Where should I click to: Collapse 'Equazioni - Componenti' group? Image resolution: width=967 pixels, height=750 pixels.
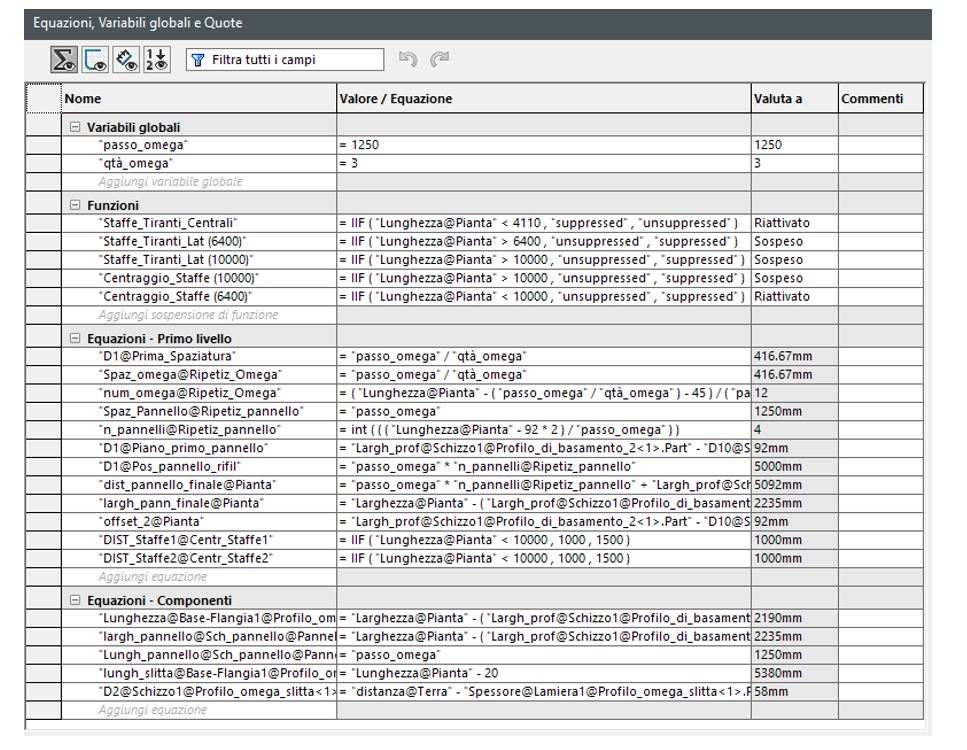(x=75, y=601)
